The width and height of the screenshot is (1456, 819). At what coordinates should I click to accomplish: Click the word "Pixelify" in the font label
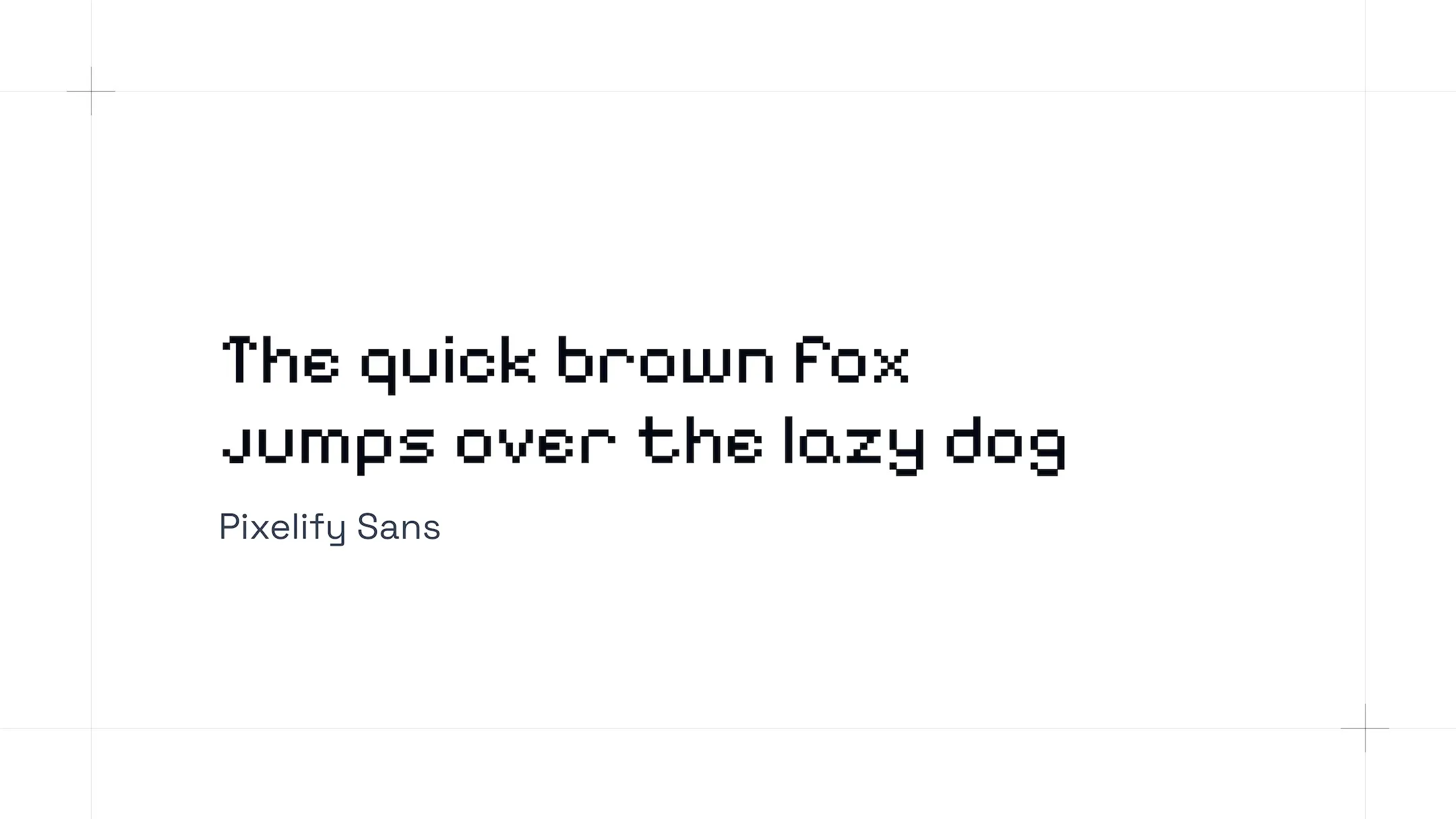point(282,527)
